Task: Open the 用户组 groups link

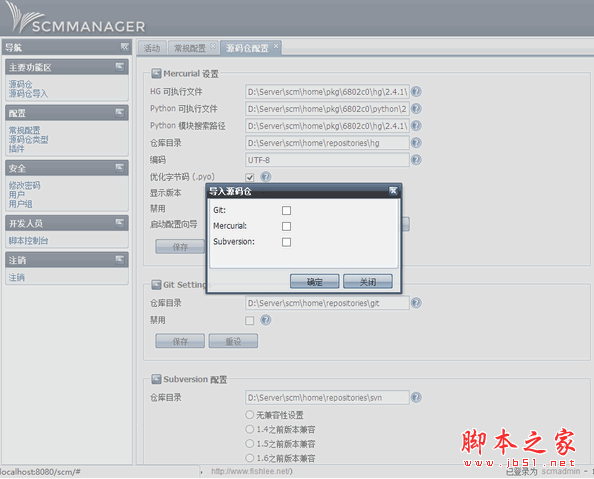Action: pyautogui.click(x=20, y=204)
